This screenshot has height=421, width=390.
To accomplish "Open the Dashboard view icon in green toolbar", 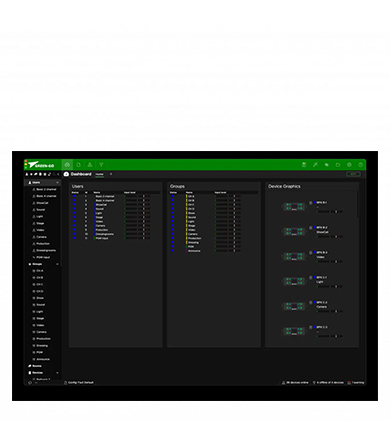I will click(67, 165).
